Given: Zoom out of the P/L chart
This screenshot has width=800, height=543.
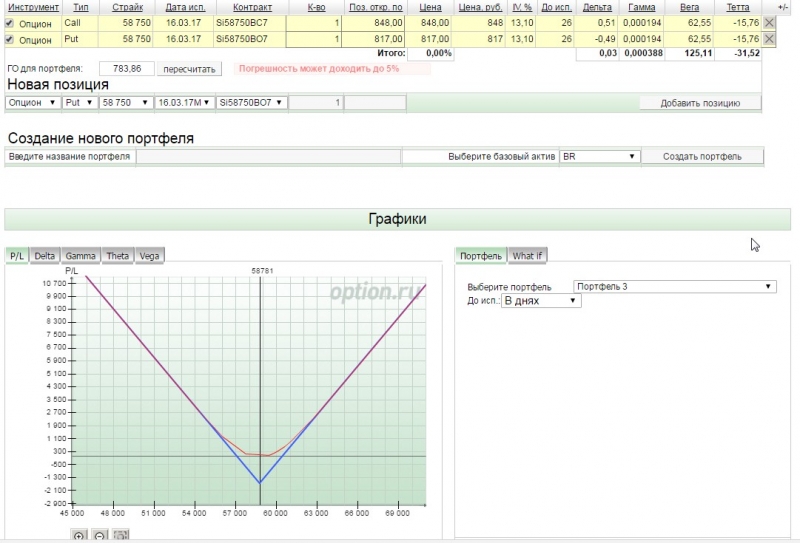Looking at the screenshot, I should pos(100,536).
